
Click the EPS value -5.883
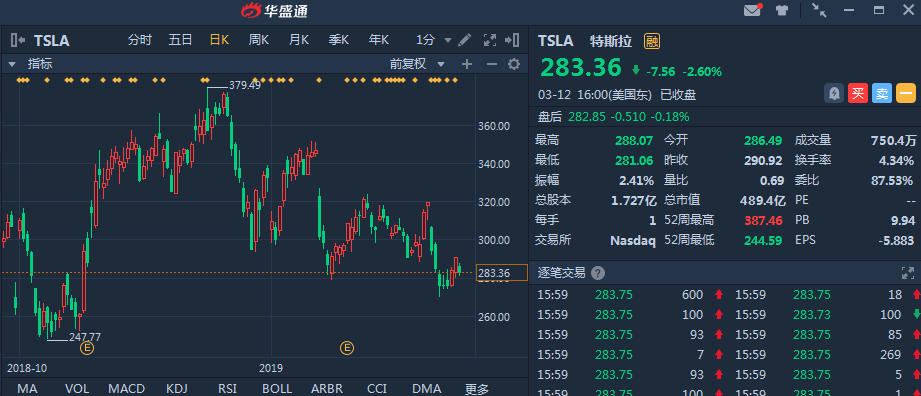click(x=895, y=240)
